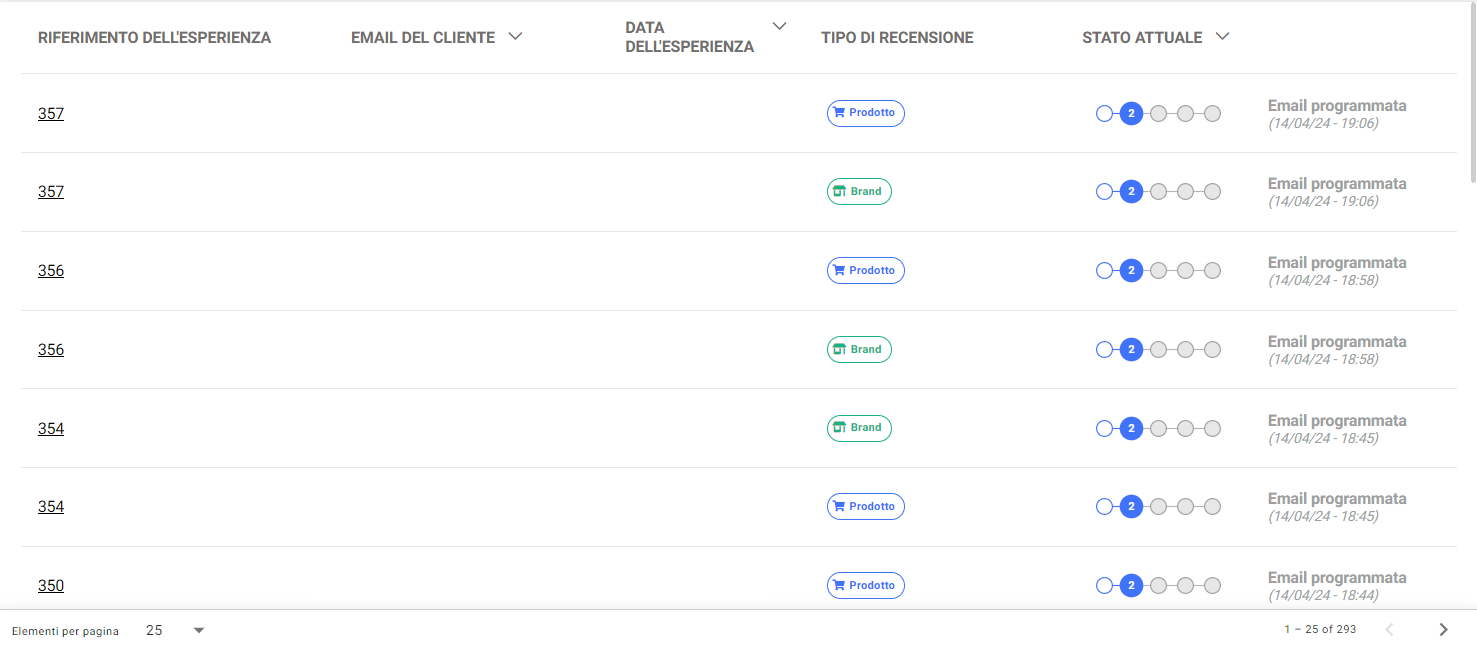This screenshot has width=1477, height=646.
Task: Go to next page with right arrow
Action: tap(1443, 629)
